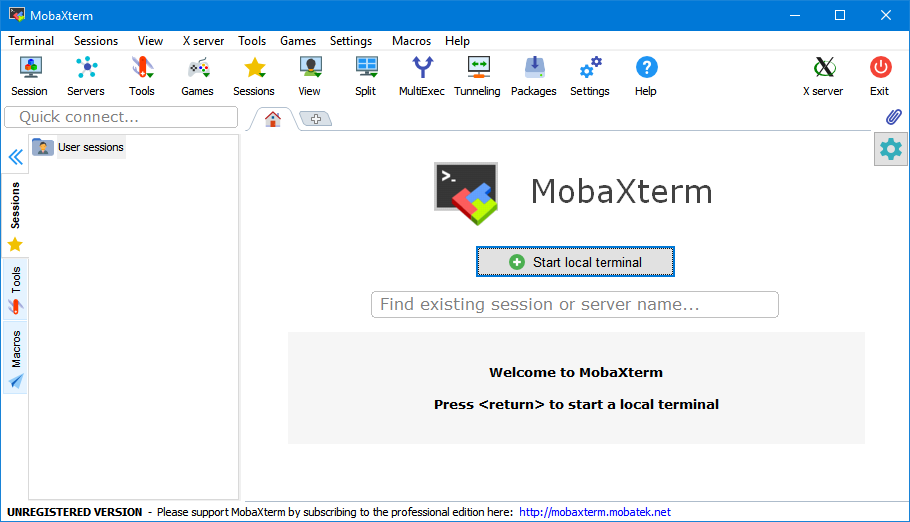Screen dimensions: 910x522
Task: Activate the MultiExec toolbar icon
Action: [x=422, y=76]
